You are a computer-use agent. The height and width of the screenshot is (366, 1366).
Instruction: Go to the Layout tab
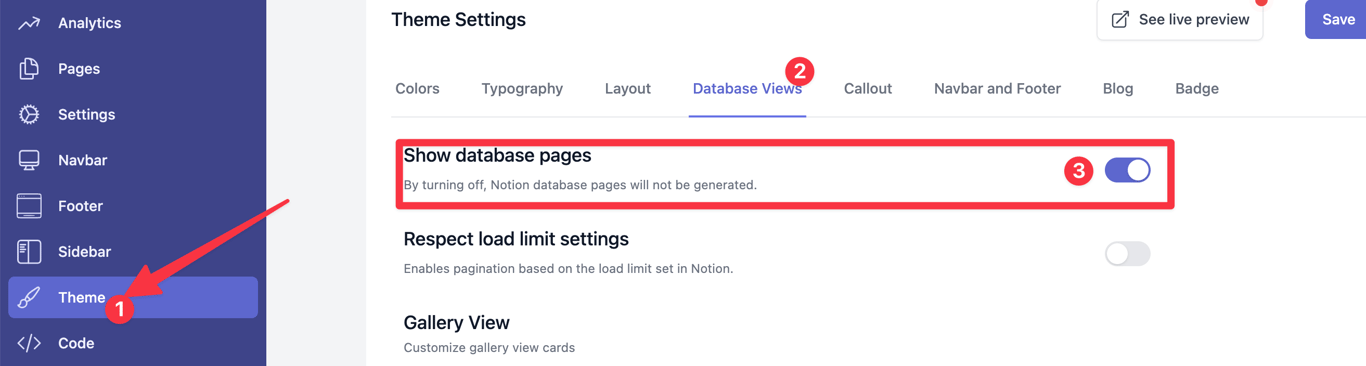click(628, 89)
